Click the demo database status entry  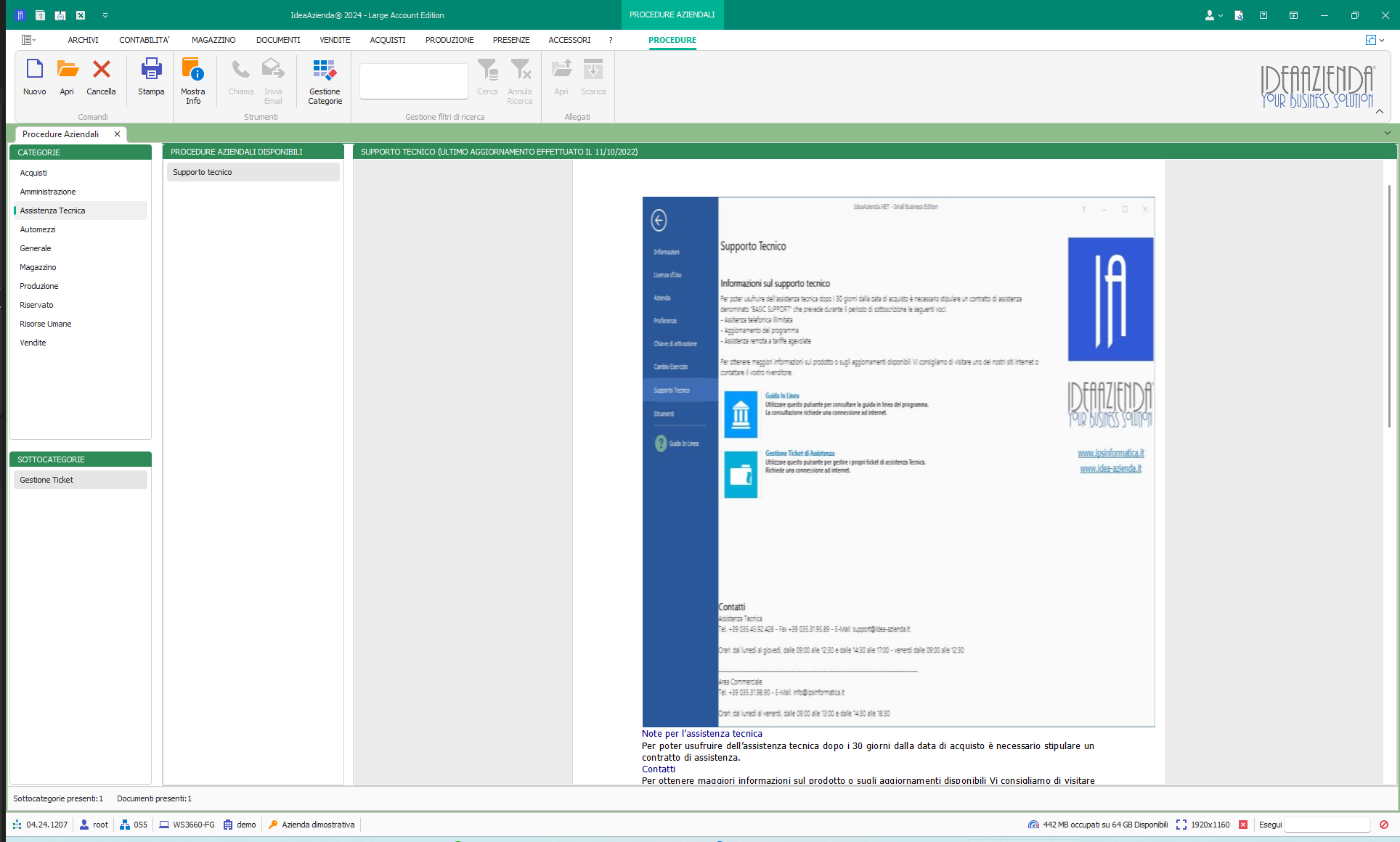click(x=240, y=825)
